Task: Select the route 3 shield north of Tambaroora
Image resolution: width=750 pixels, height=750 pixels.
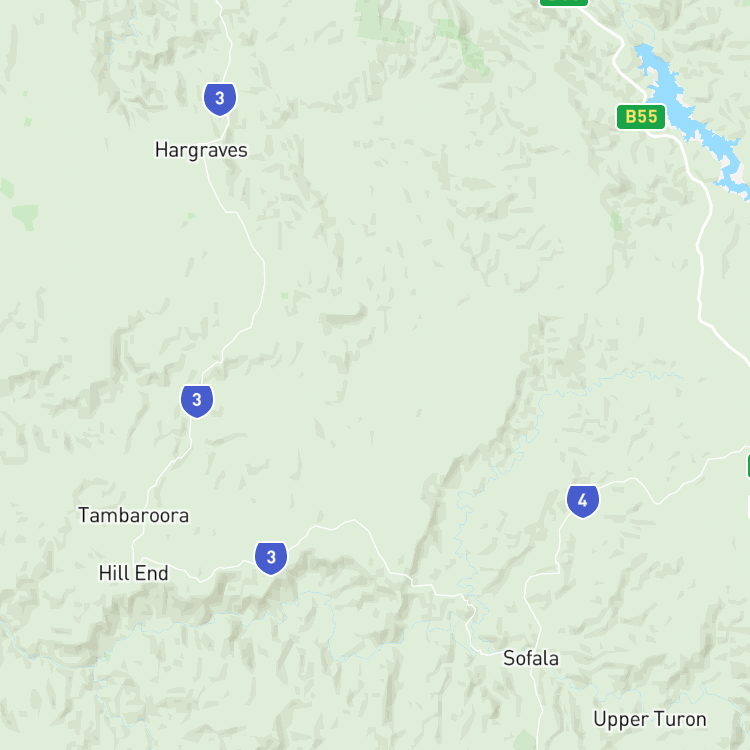Action: pos(197,401)
